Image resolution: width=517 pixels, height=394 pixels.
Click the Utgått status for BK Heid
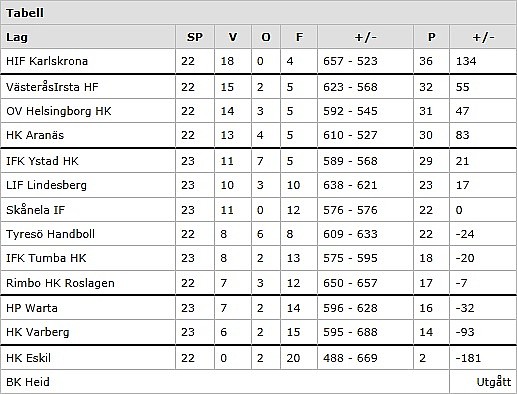tap(494, 382)
